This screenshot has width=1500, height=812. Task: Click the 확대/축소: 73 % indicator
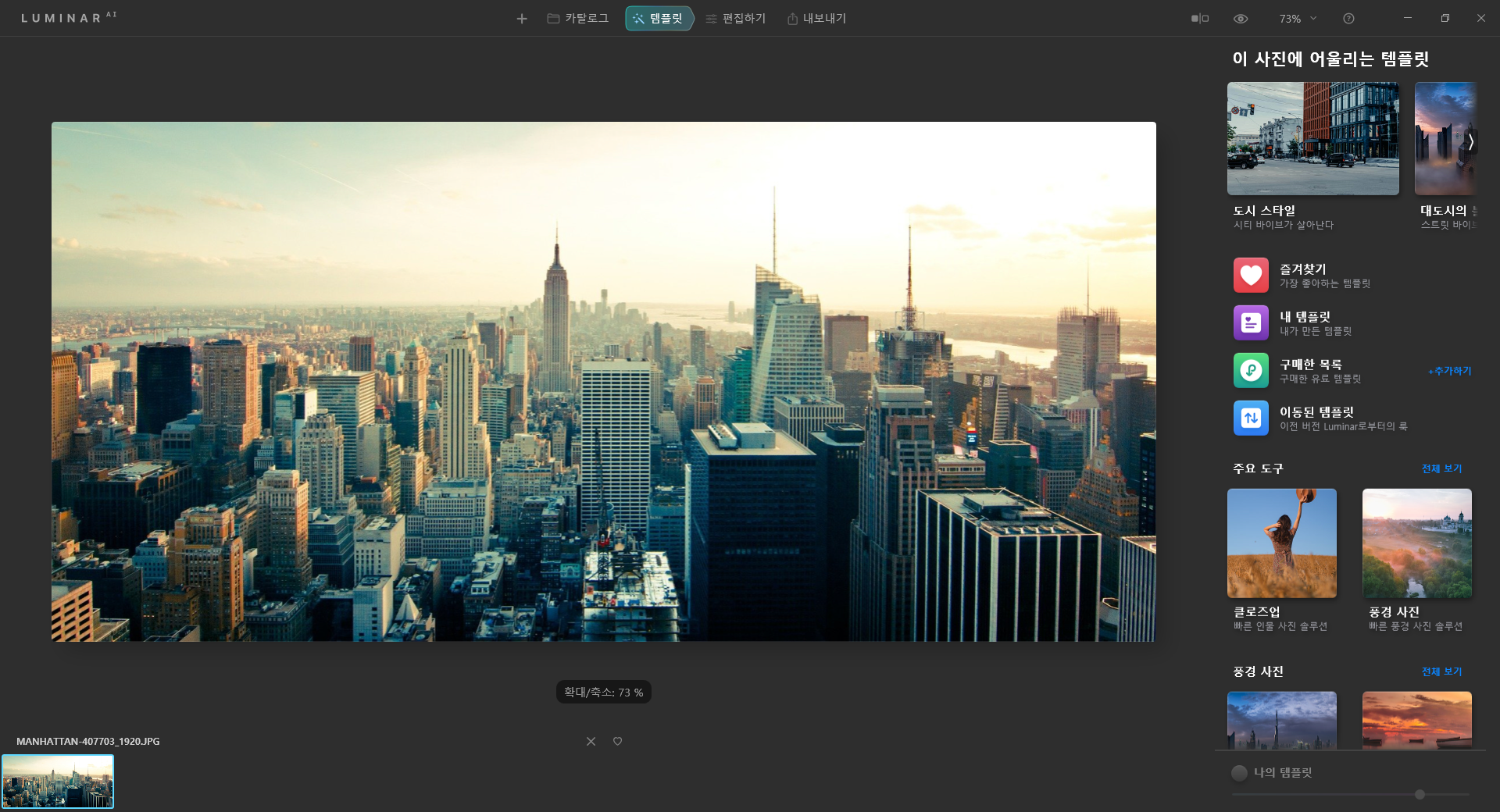pyautogui.click(x=603, y=692)
